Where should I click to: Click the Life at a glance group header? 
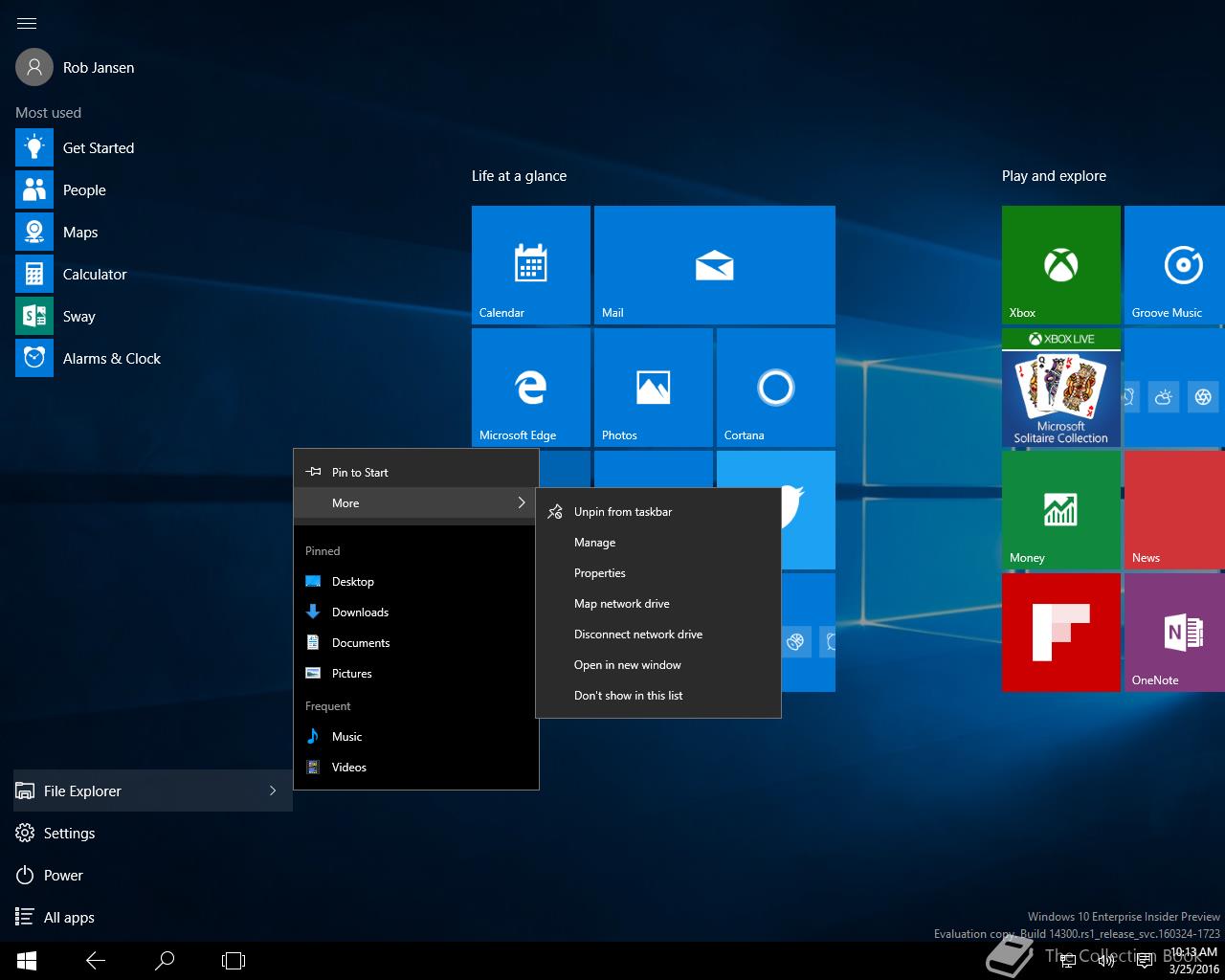pyautogui.click(x=519, y=175)
